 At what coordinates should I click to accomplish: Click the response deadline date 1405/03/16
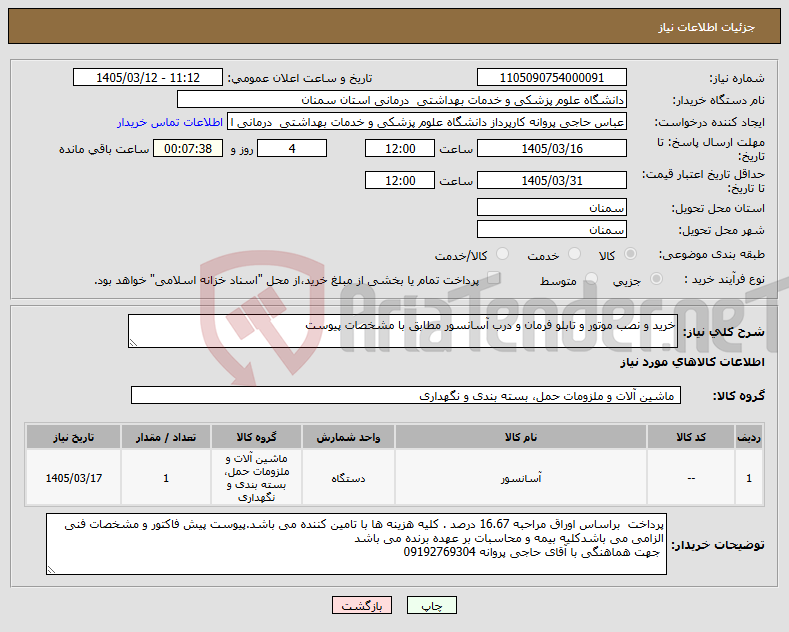551,149
